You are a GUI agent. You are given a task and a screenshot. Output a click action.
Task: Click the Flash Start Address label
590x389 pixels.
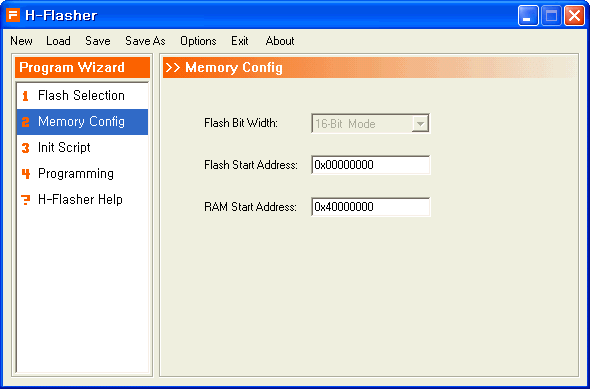(x=251, y=165)
